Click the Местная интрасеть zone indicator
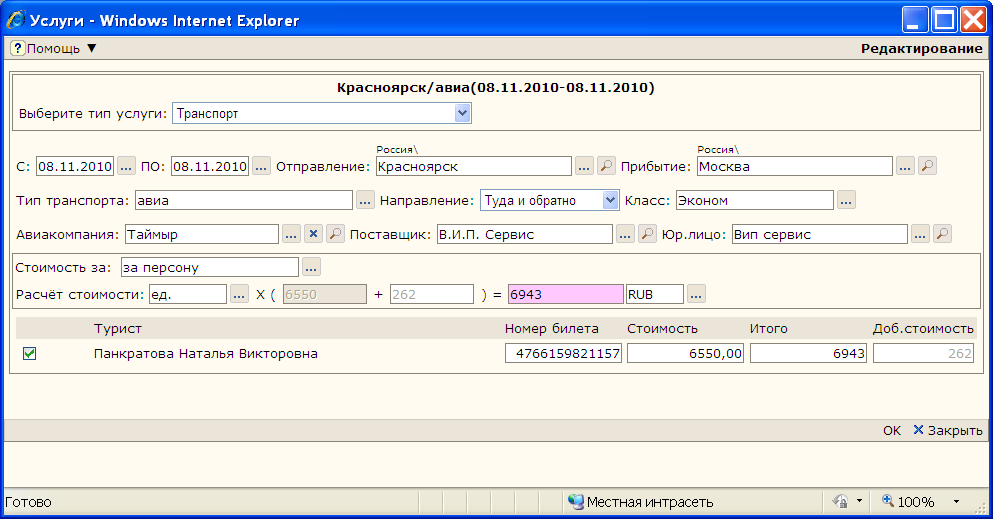 [x=641, y=502]
